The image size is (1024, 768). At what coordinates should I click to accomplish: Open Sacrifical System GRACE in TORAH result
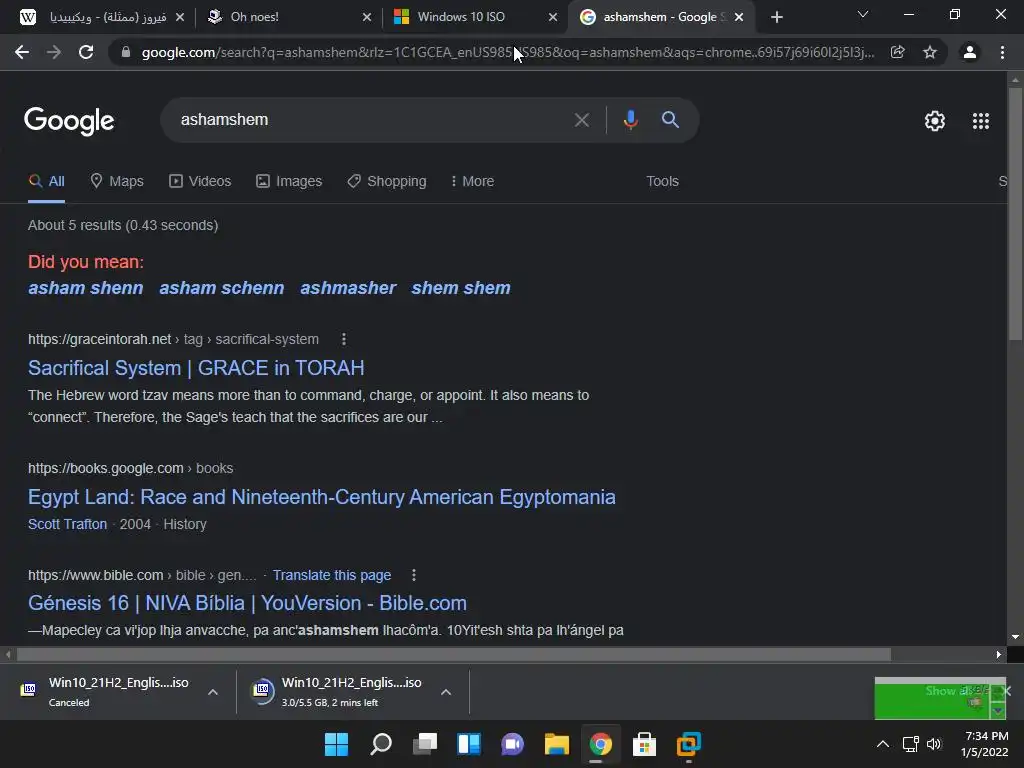click(196, 368)
